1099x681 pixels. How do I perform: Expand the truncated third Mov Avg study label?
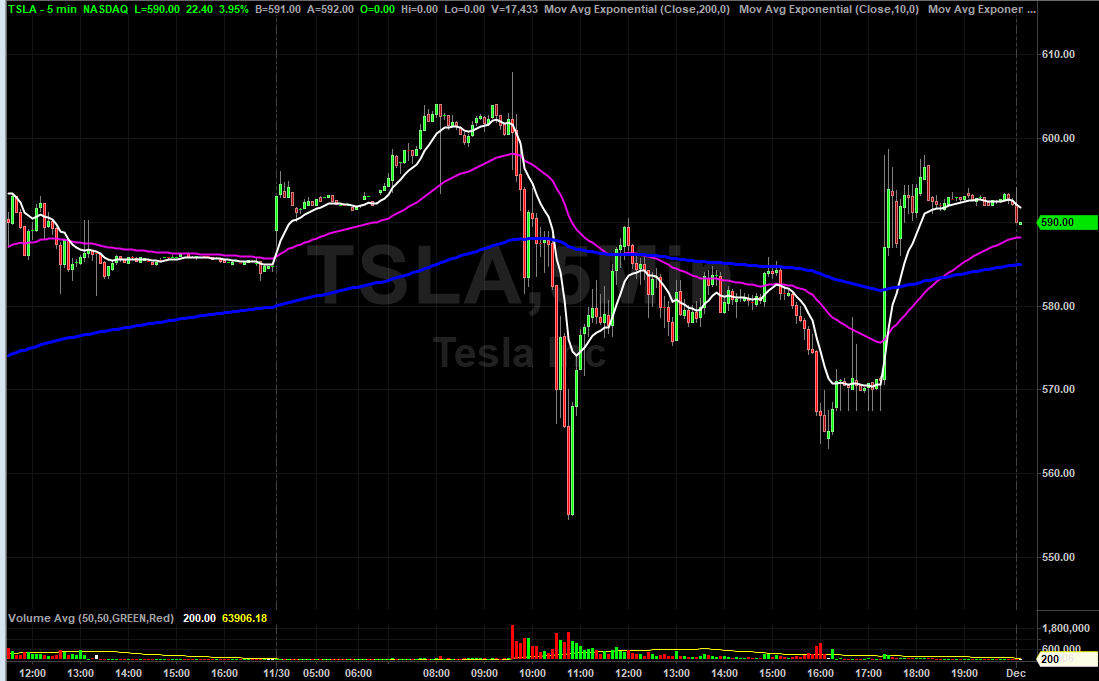980,9
